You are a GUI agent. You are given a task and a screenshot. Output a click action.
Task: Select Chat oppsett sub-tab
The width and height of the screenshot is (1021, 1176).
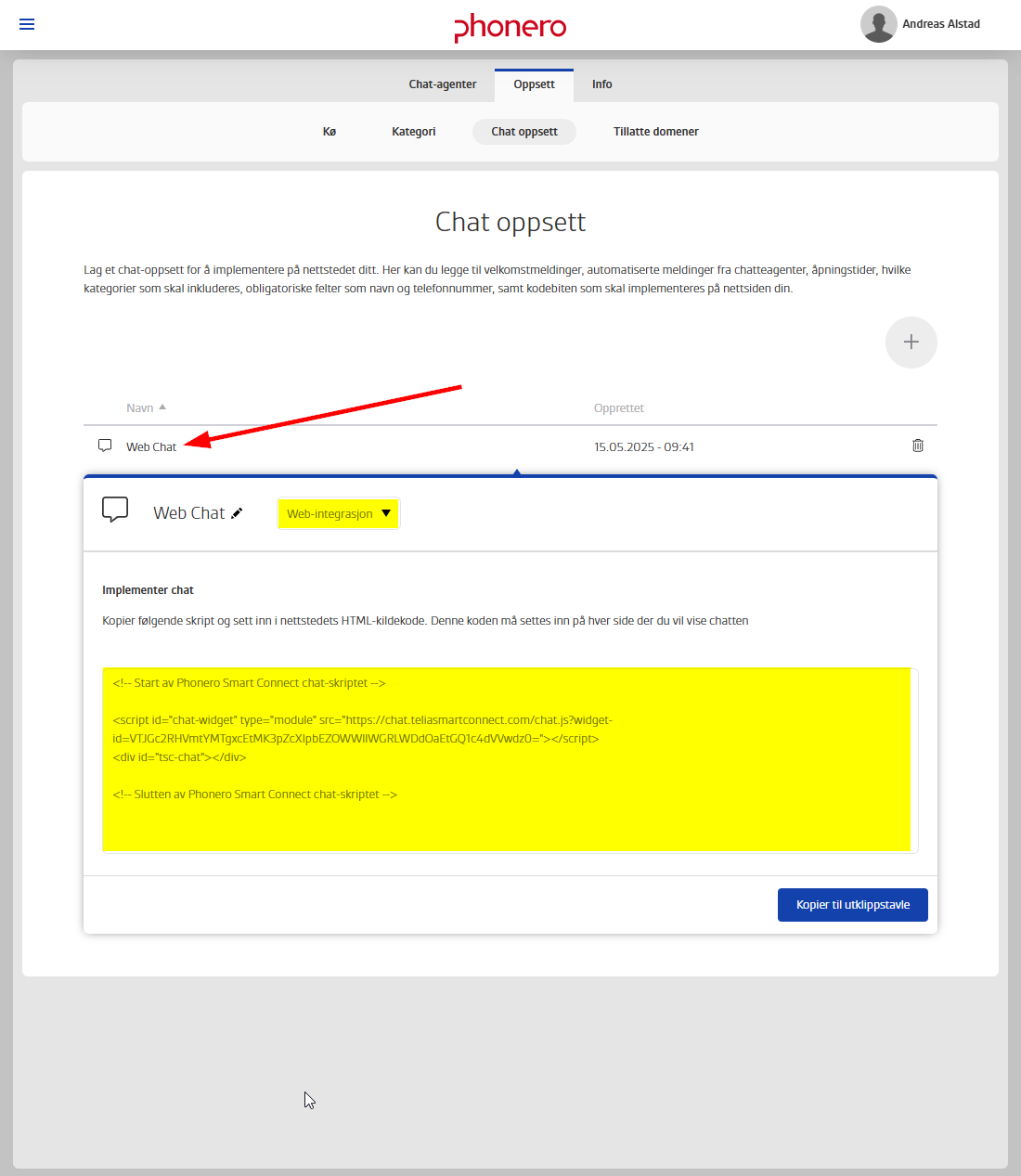tap(524, 132)
